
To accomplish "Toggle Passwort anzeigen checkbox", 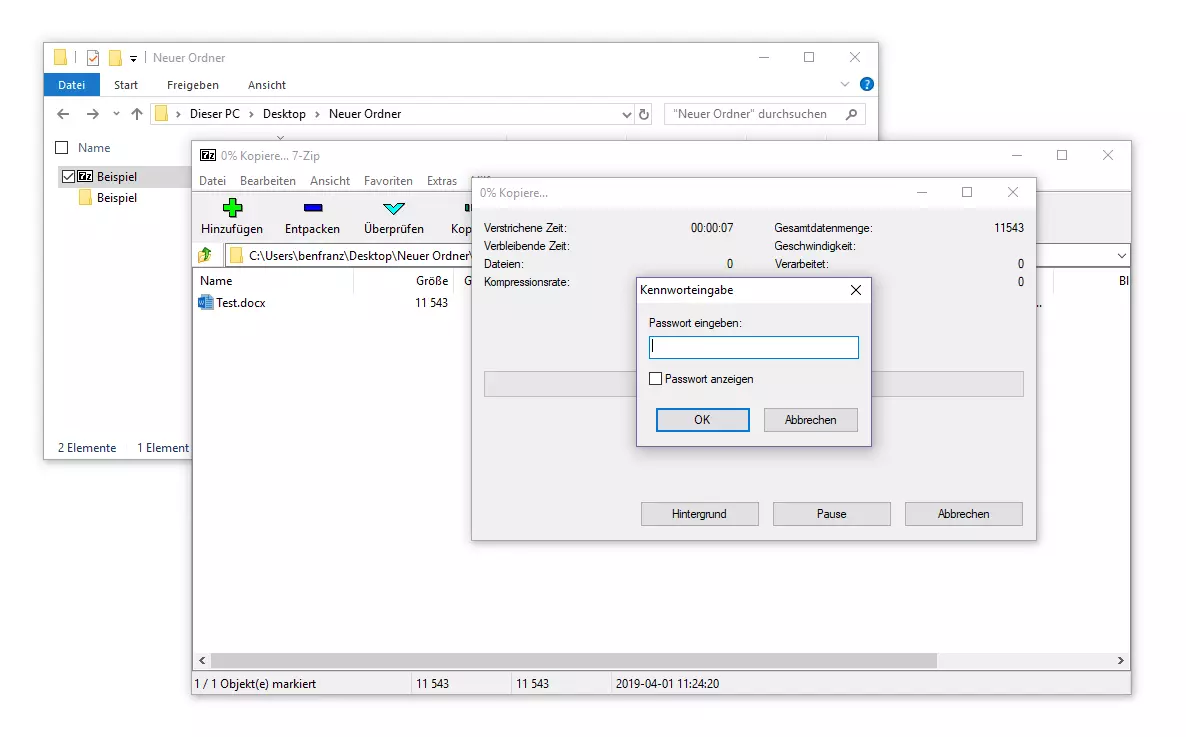I will pos(656,379).
